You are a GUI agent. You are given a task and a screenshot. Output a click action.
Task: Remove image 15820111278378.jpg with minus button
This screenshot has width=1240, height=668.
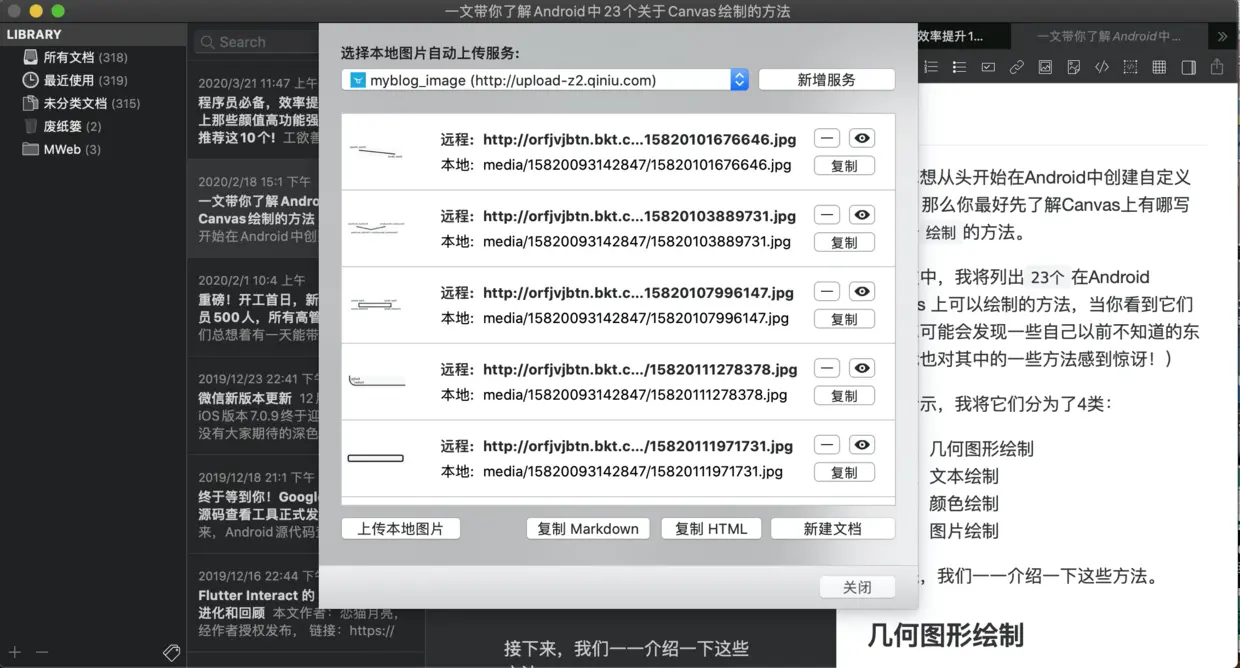(827, 368)
